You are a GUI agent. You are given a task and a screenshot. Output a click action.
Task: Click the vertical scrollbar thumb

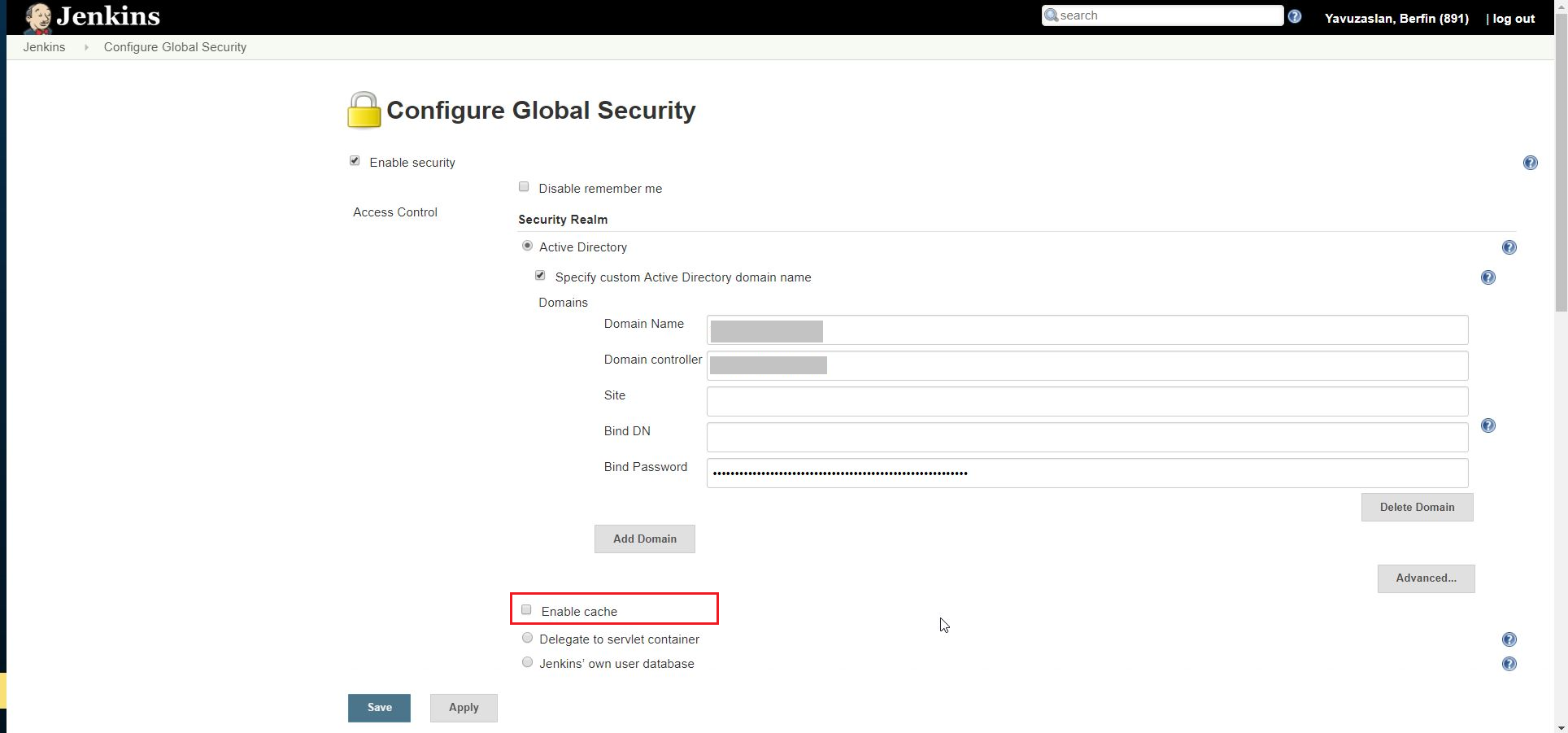[1561, 163]
